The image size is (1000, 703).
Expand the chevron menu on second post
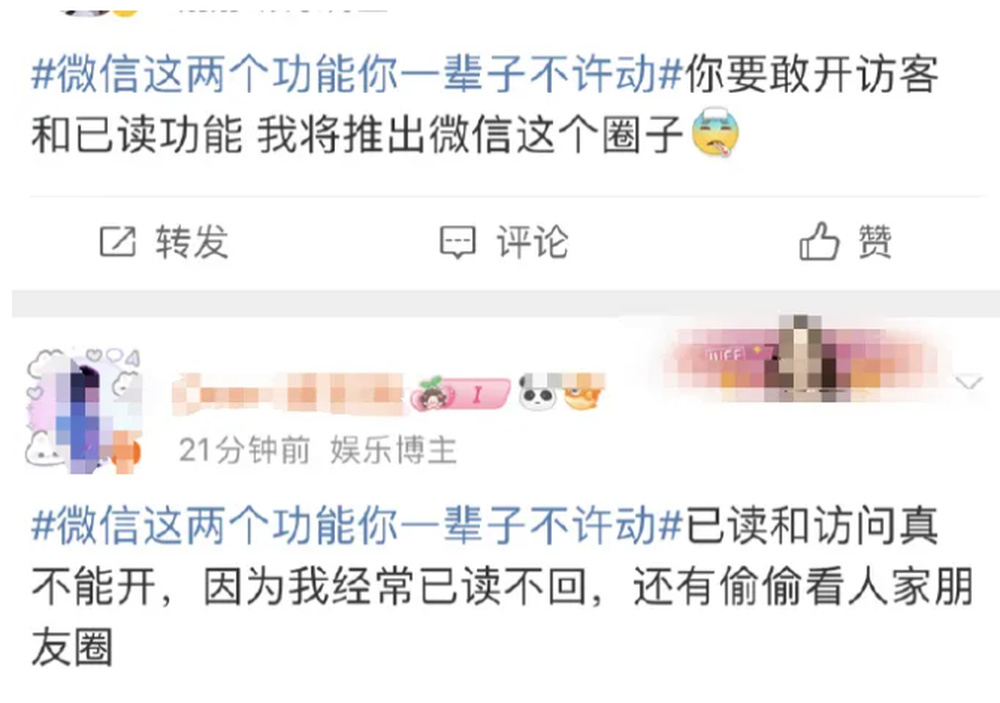[969, 383]
